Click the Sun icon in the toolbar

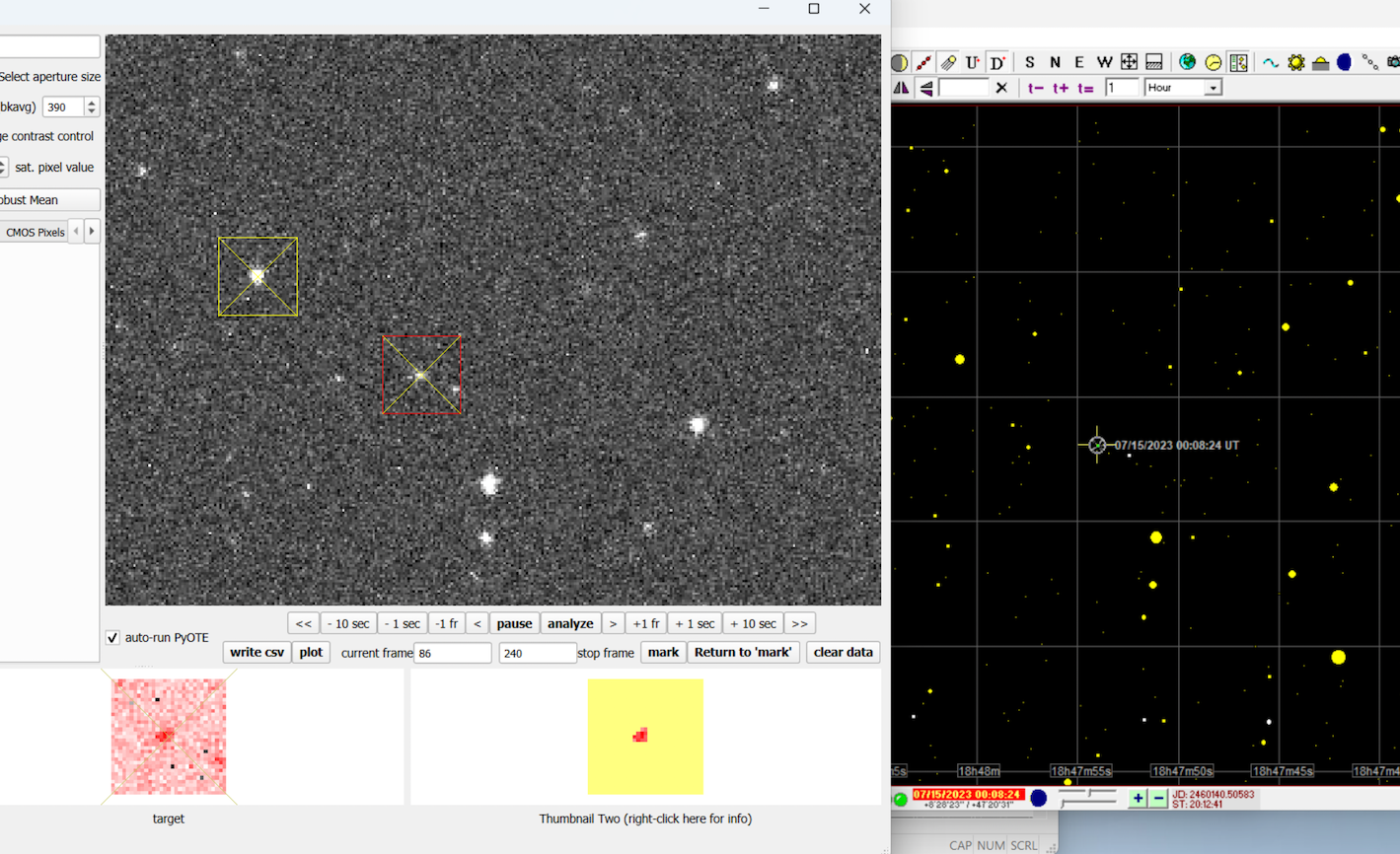(x=1295, y=62)
